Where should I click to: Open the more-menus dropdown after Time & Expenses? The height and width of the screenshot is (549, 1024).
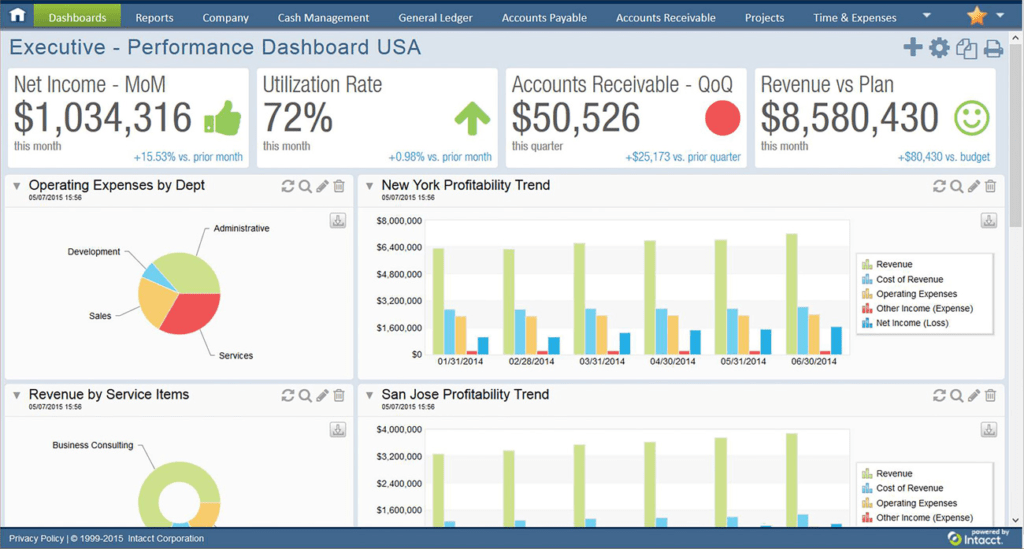pyautogui.click(x=927, y=15)
